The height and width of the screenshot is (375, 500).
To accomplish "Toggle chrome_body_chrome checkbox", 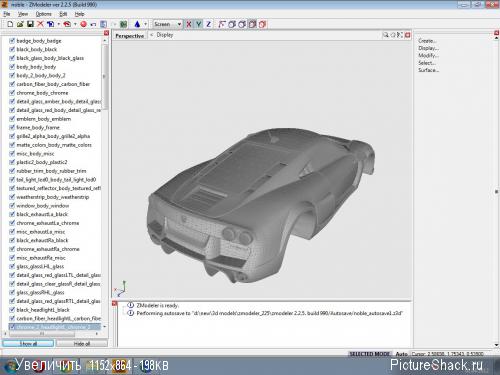I will 12,93.
